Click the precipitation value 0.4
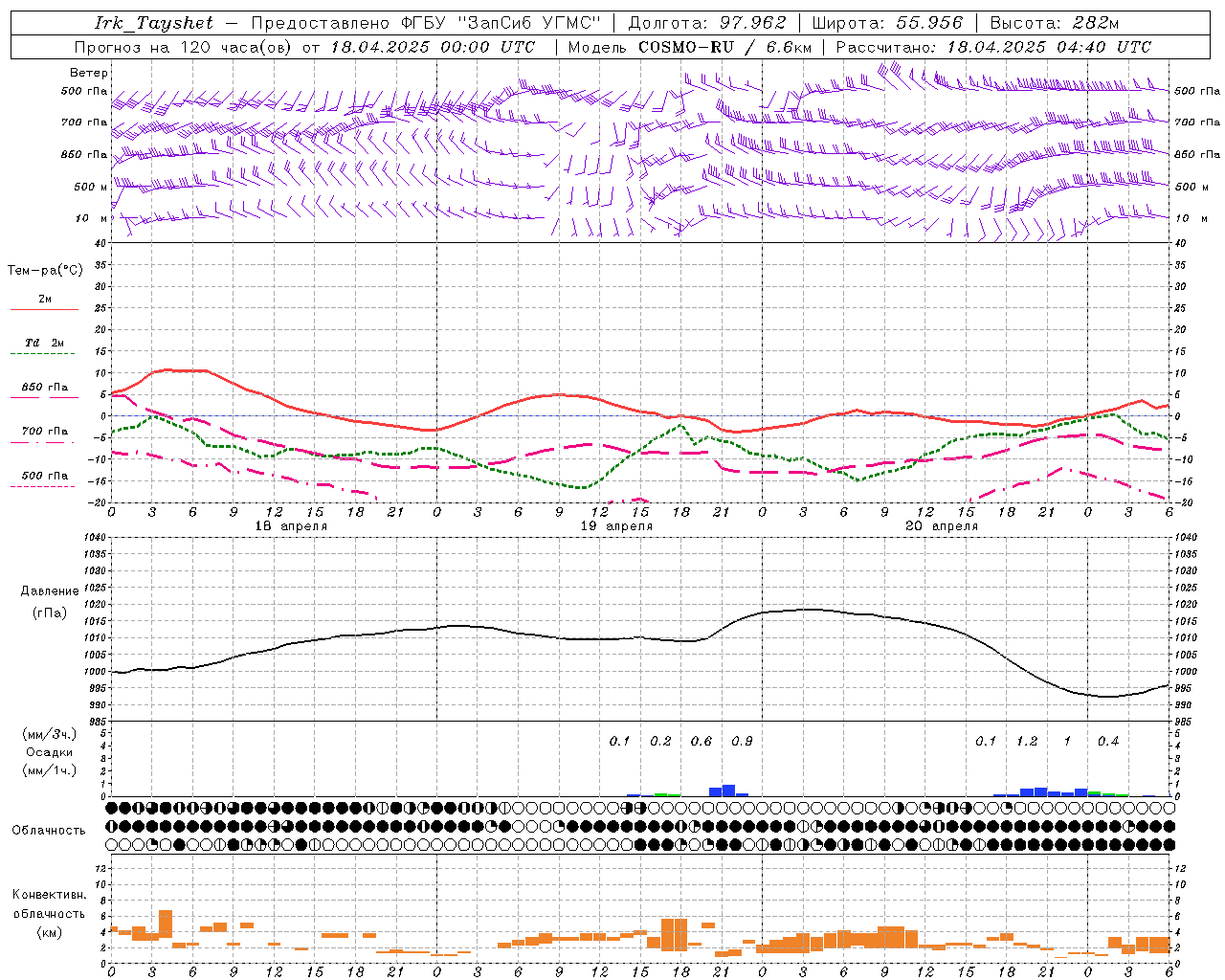The width and height of the screenshot is (1225, 980). click(1108, 742)
